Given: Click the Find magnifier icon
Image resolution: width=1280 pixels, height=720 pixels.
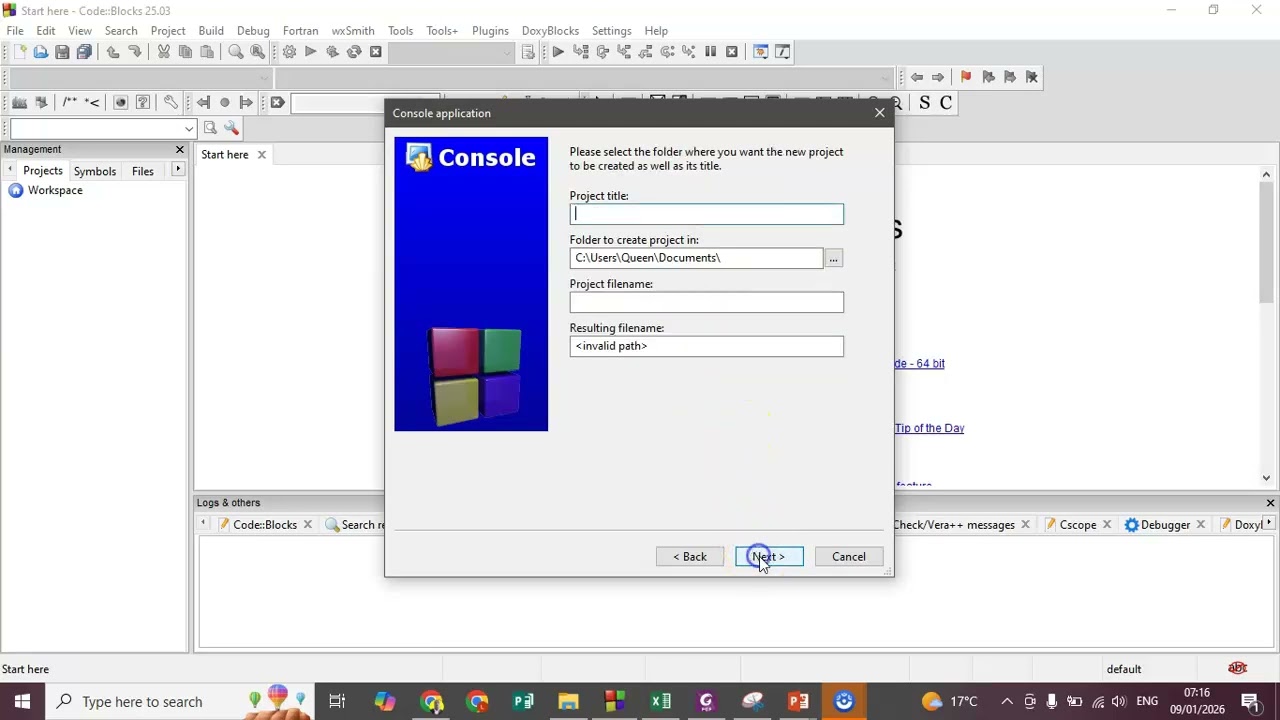Looking at the screenshot, I should pyautogui.click(x=236, y=52).
